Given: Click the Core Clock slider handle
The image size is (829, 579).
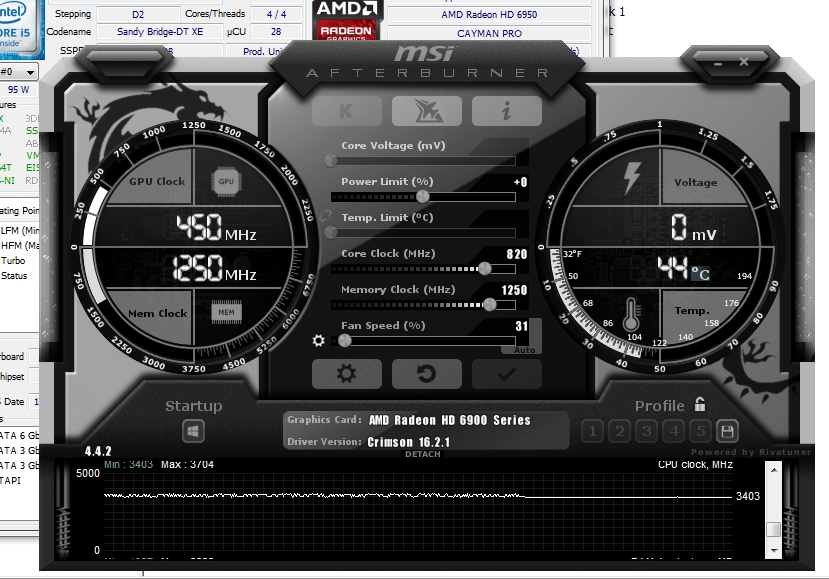Looking at the screenshot, I should point(485,269).
